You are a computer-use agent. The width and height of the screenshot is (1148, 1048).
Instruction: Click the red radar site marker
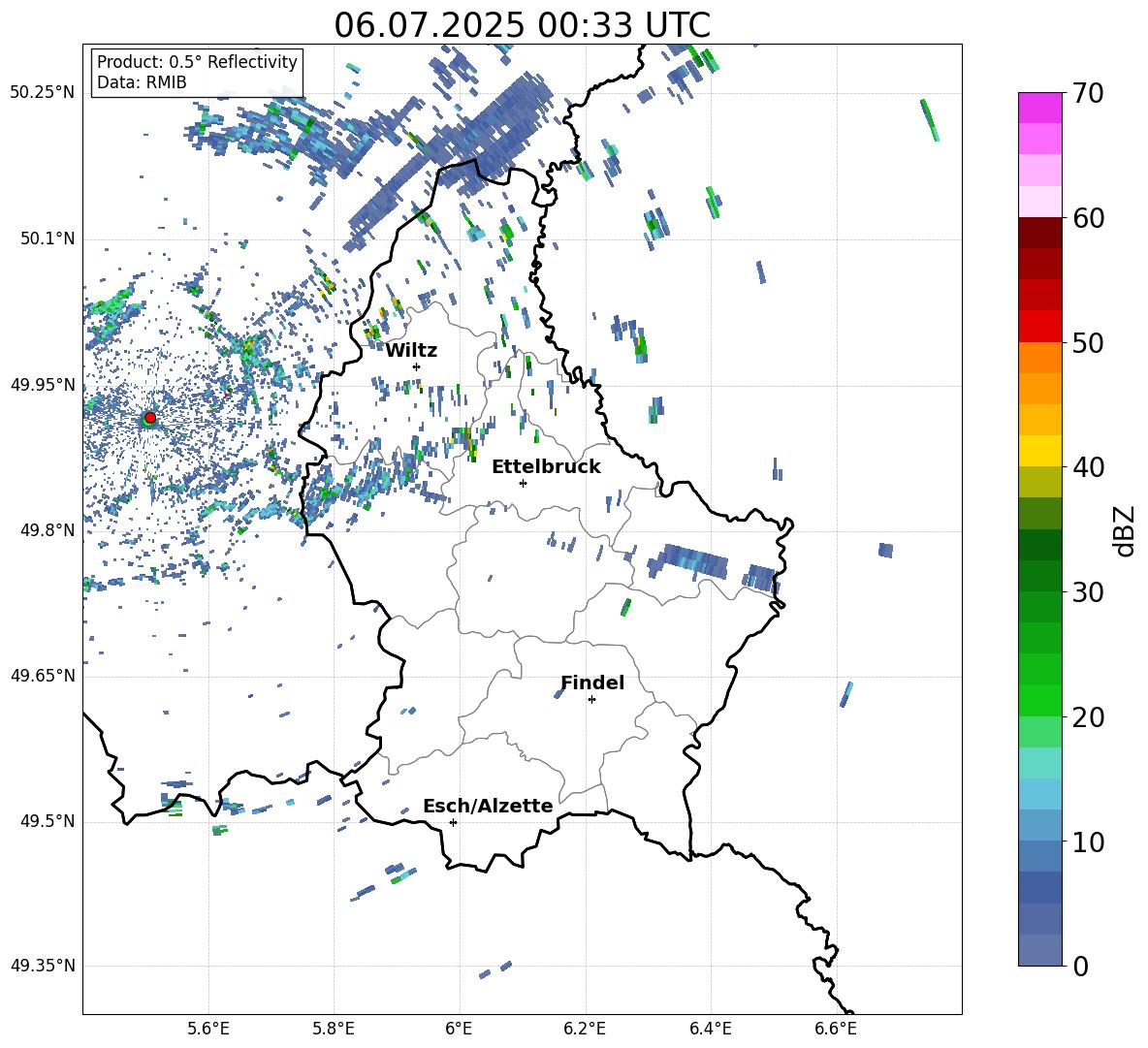(x=150, y=417)
